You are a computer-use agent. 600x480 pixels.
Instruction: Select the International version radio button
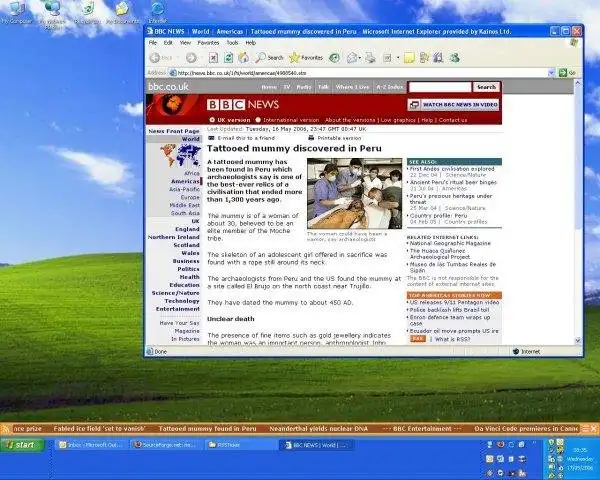click(258, 120)
